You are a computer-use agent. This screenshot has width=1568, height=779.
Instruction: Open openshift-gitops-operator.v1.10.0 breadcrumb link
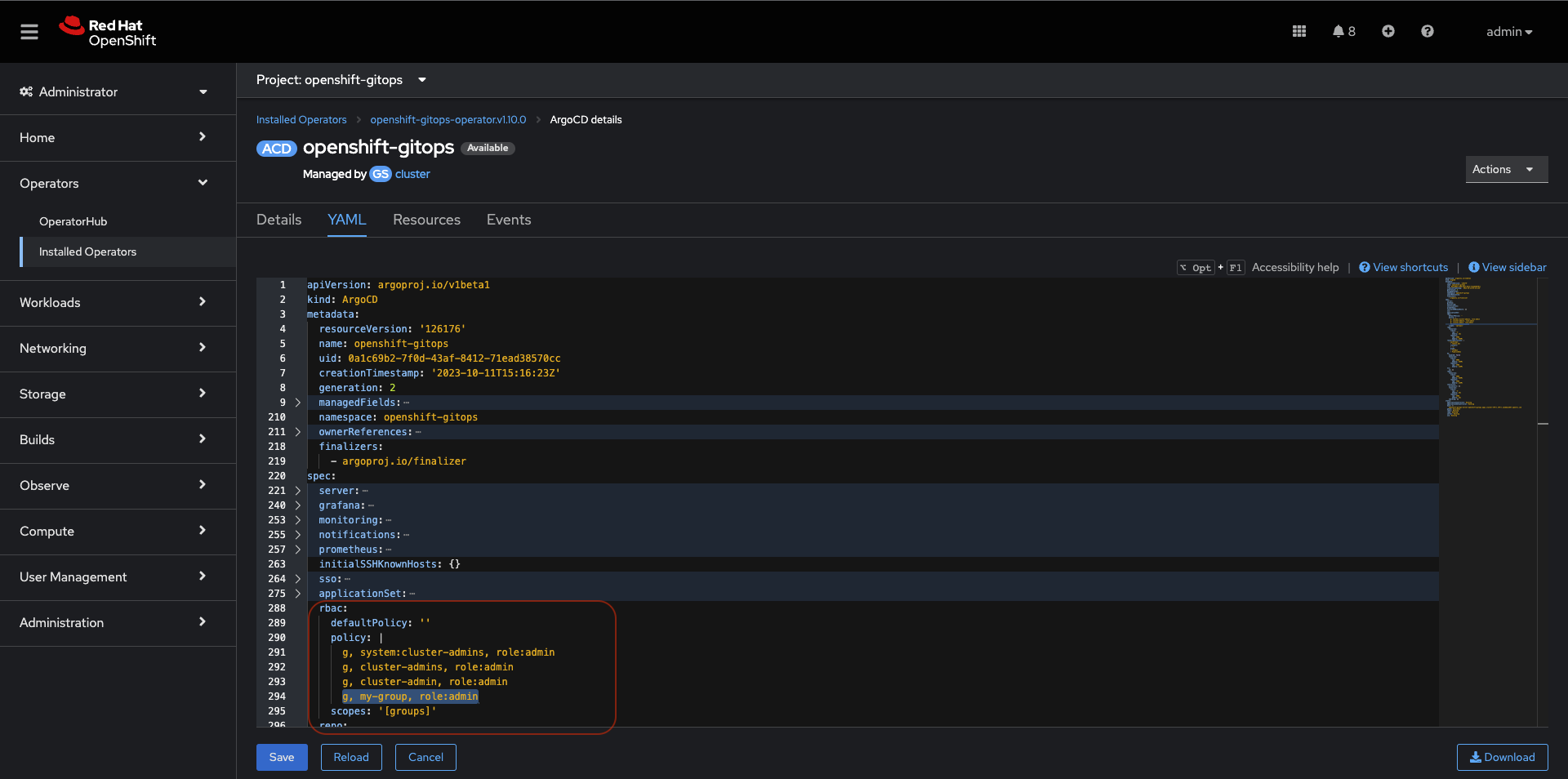(448, 119)
